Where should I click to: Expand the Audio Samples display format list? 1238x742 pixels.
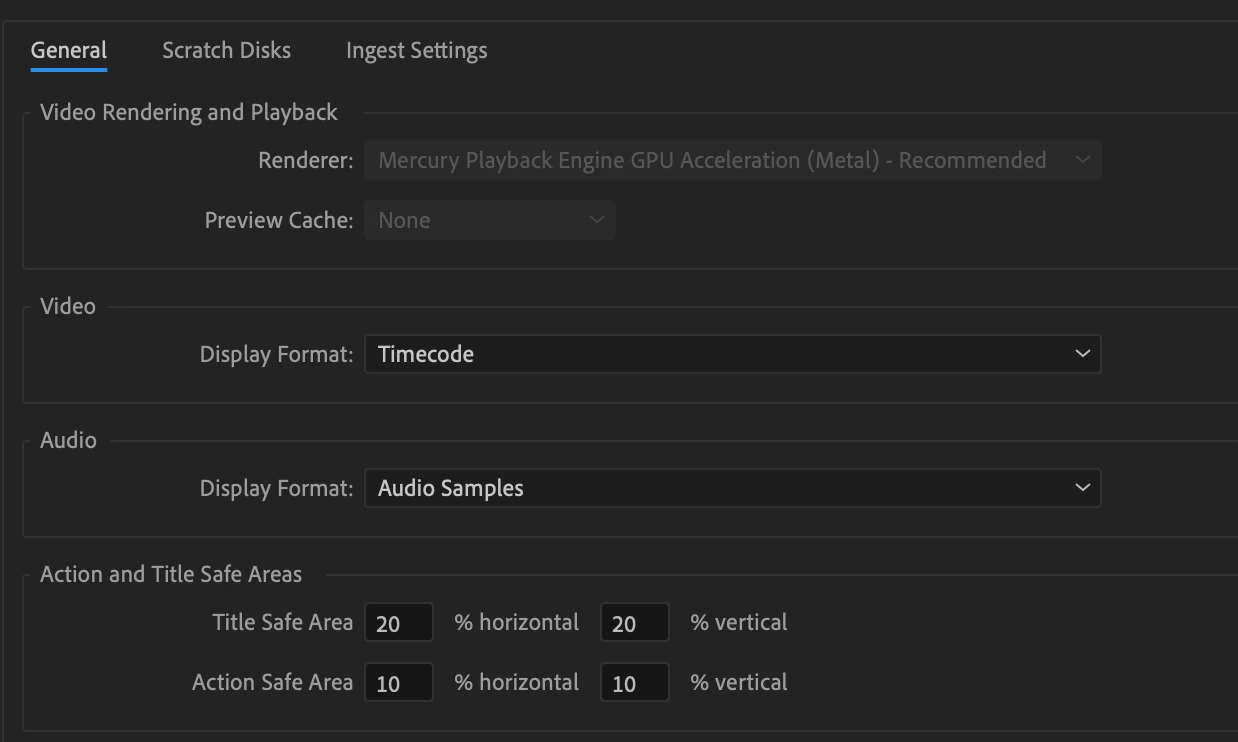pos(733,488)
